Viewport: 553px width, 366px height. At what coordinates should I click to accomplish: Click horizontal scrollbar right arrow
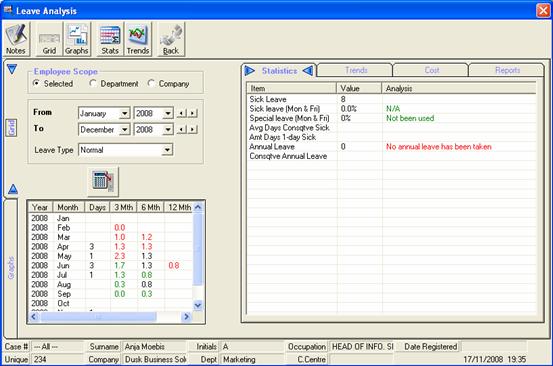(187, 317)
